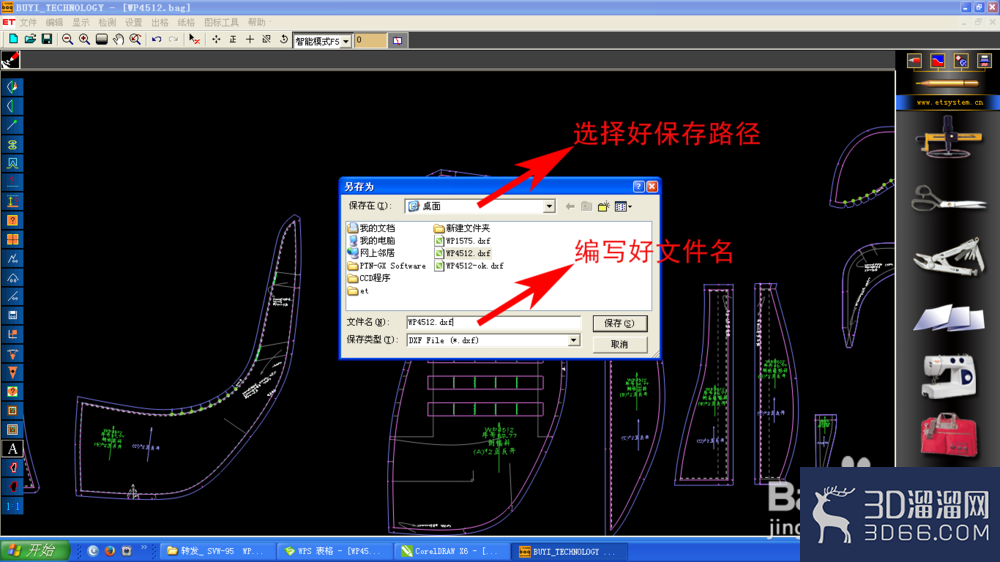Click the sewing machine icon
This screenshot has height=562, width=1000.
coord(948,376)
